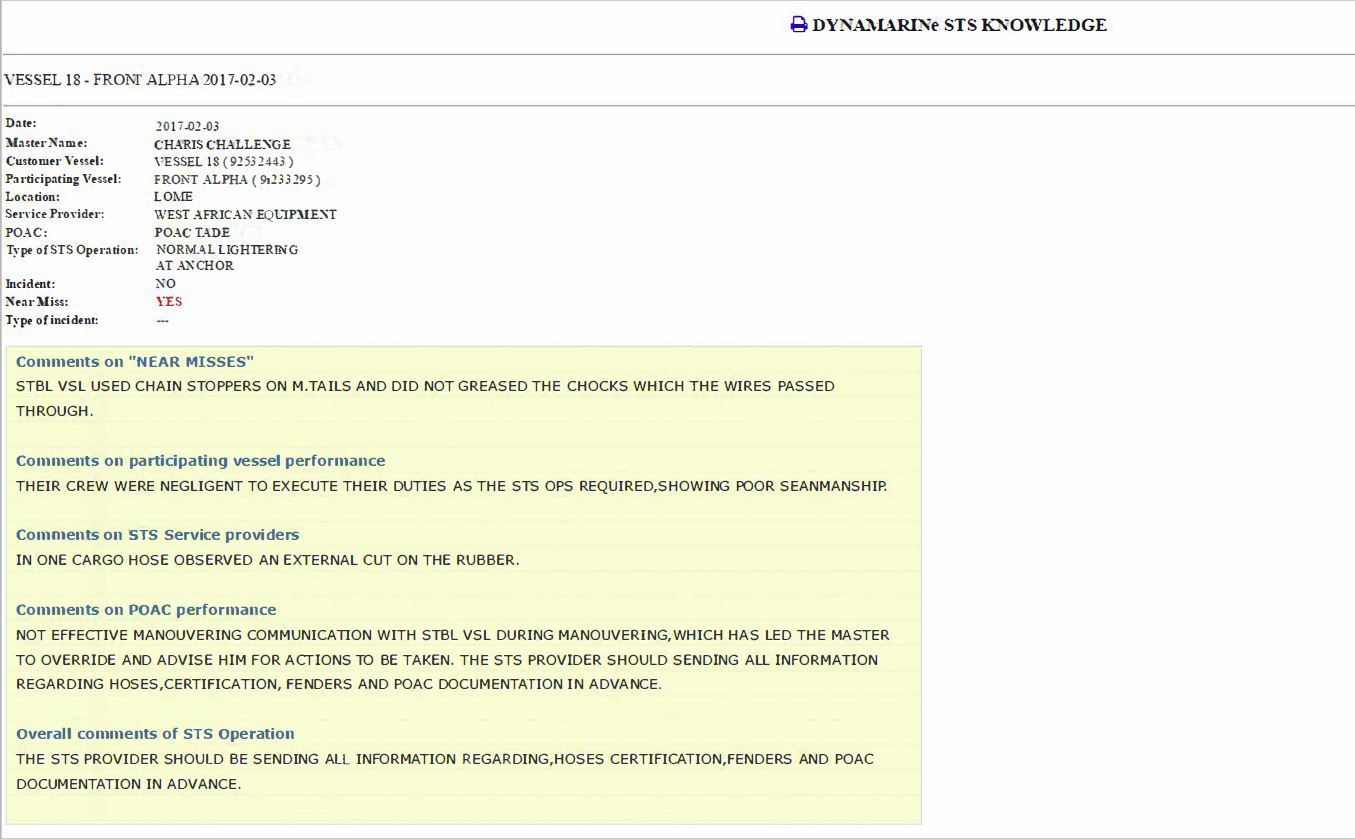
Task: Click the Date field label
Action: (20, 123)
